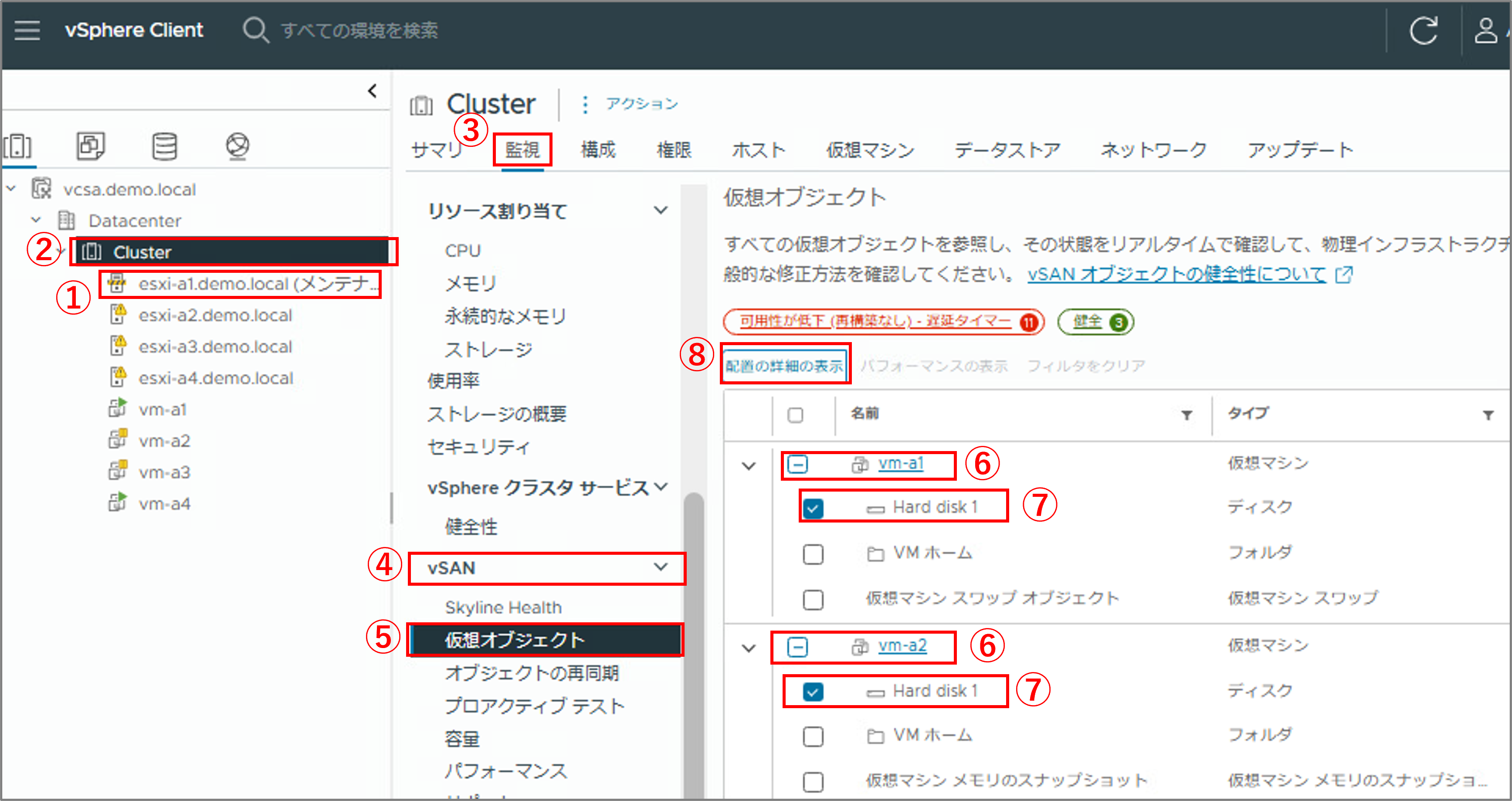
Task: Click 配置の詳細の表示 button
Action: tap(784, 366)
